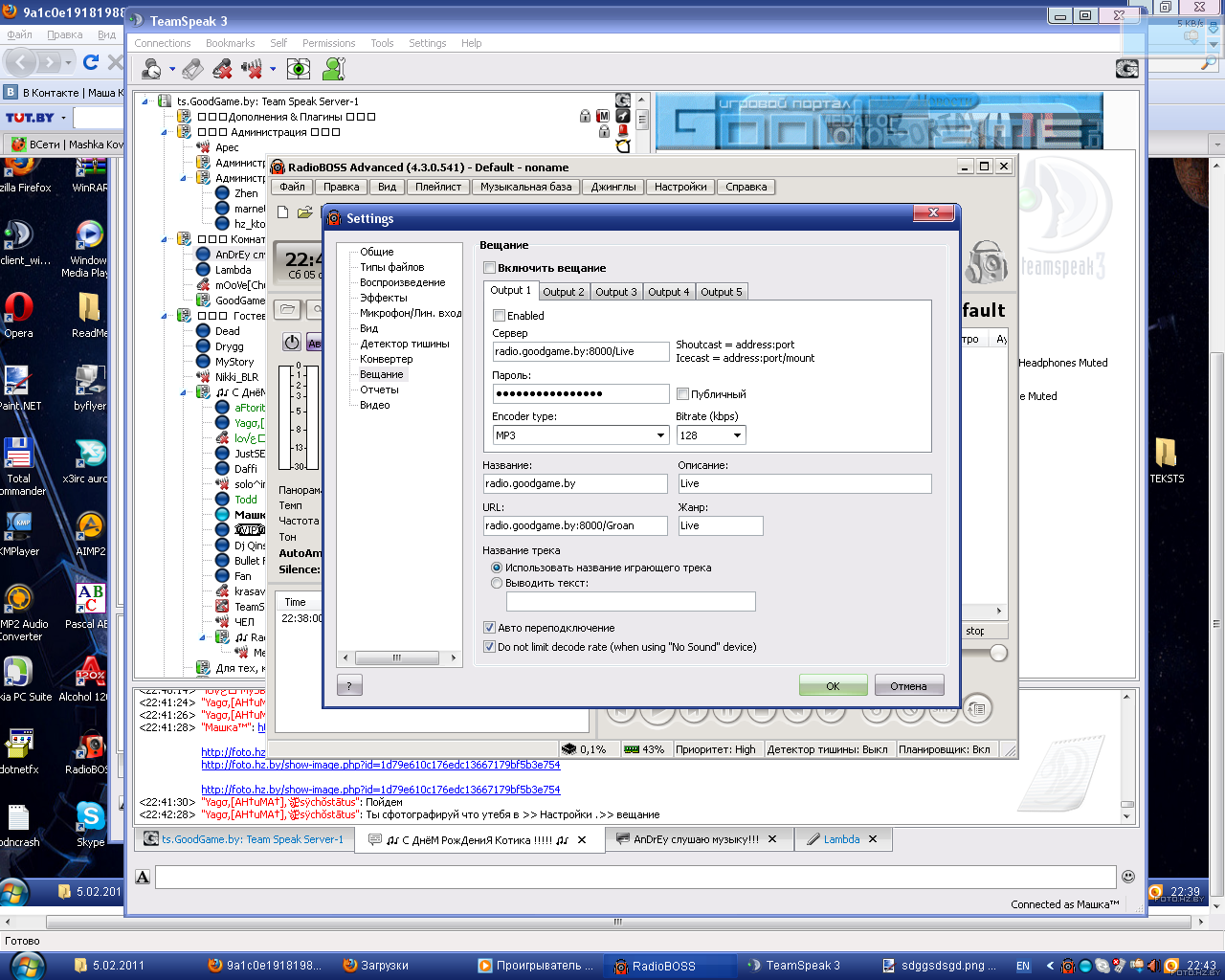This screenshot has height=980, width=1225.
Task: Switch to Output 2 tab
Action: tap(564, 292)
